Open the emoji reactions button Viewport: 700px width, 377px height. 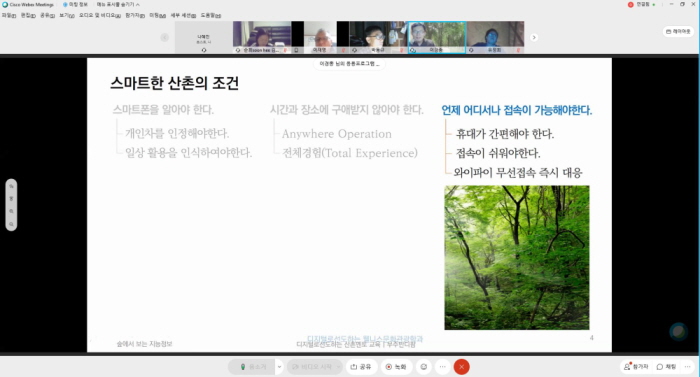[424, 367]
